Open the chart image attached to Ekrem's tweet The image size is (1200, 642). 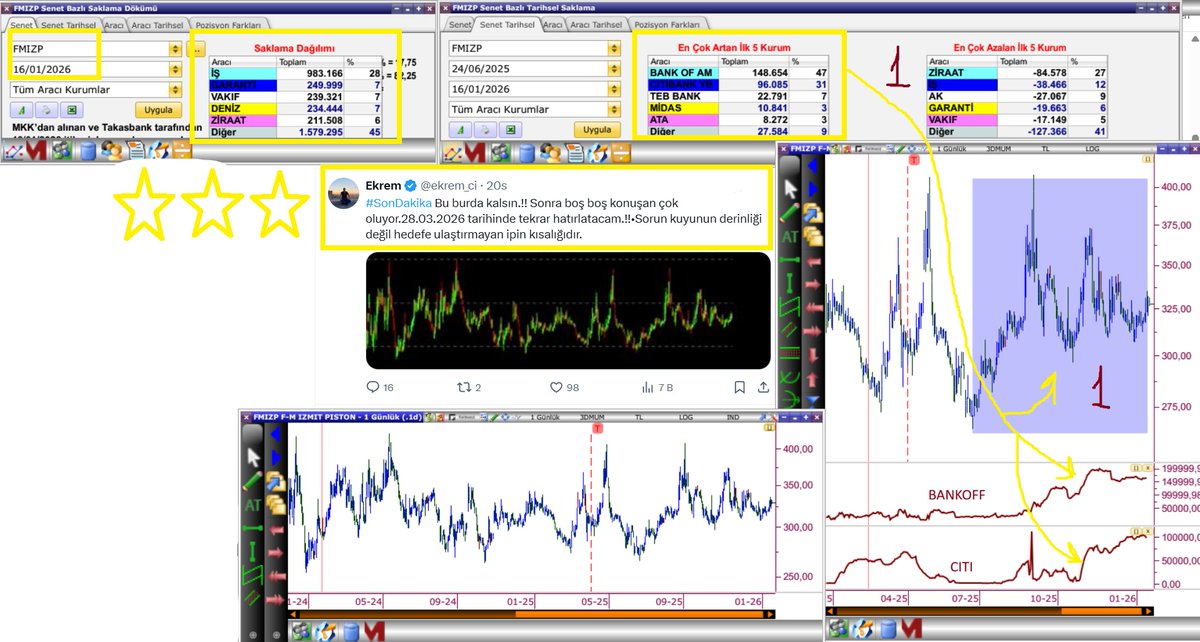click(567, 310)
